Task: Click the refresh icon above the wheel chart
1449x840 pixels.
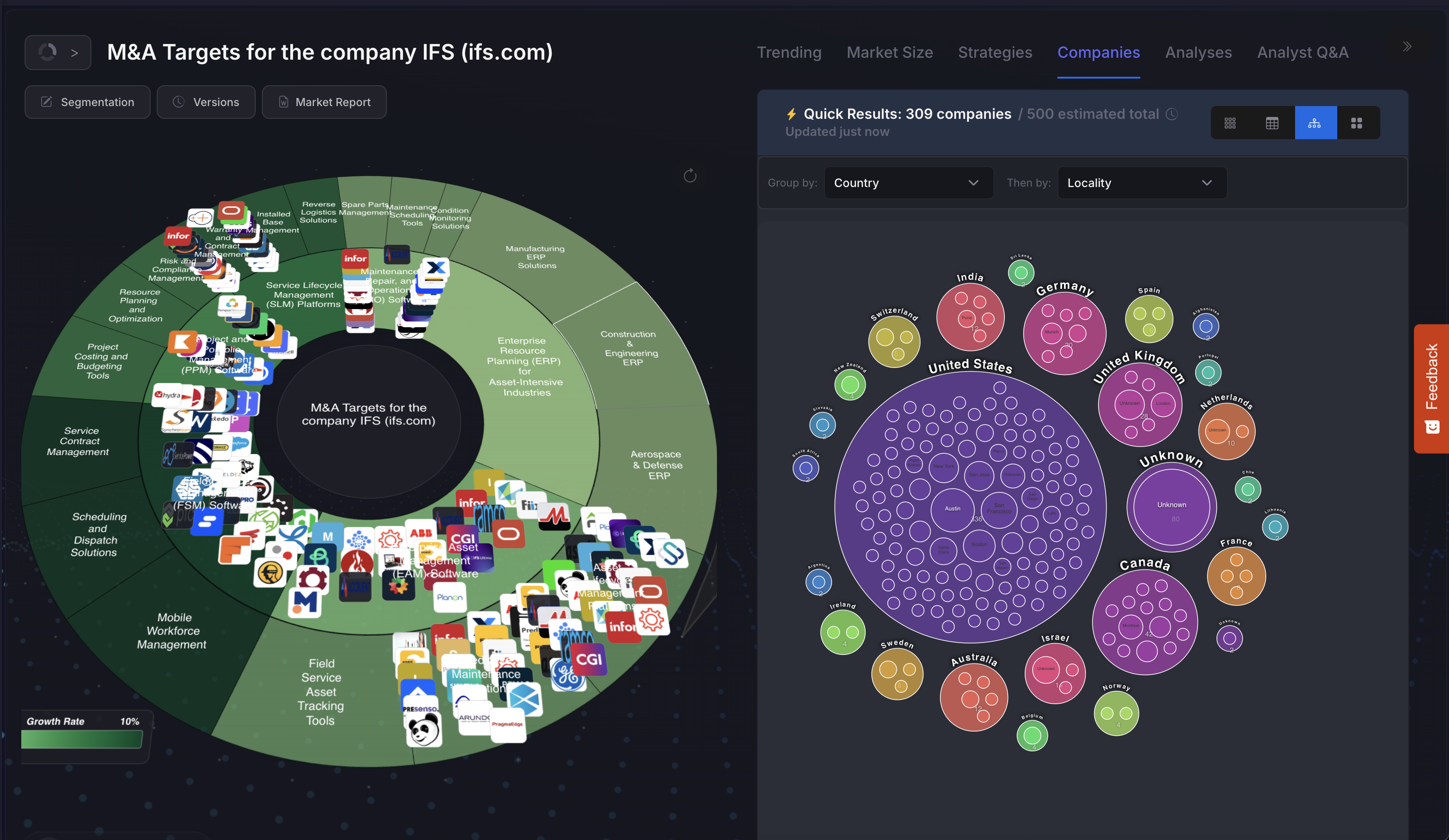Action: [x=690, y=176]
